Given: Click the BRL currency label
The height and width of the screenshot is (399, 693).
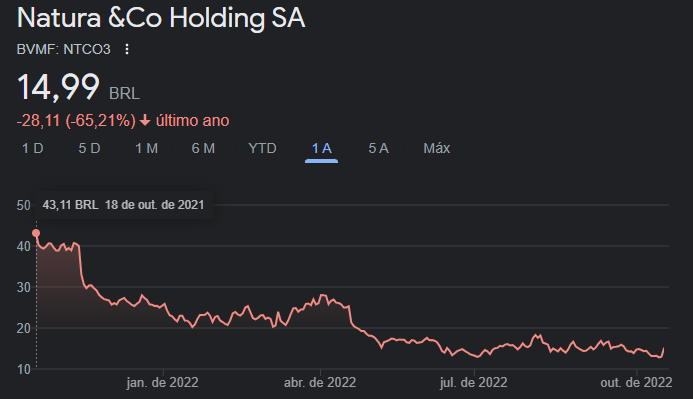Looking at the screenshot, I should pyautogui.click(x=124, y=94).
